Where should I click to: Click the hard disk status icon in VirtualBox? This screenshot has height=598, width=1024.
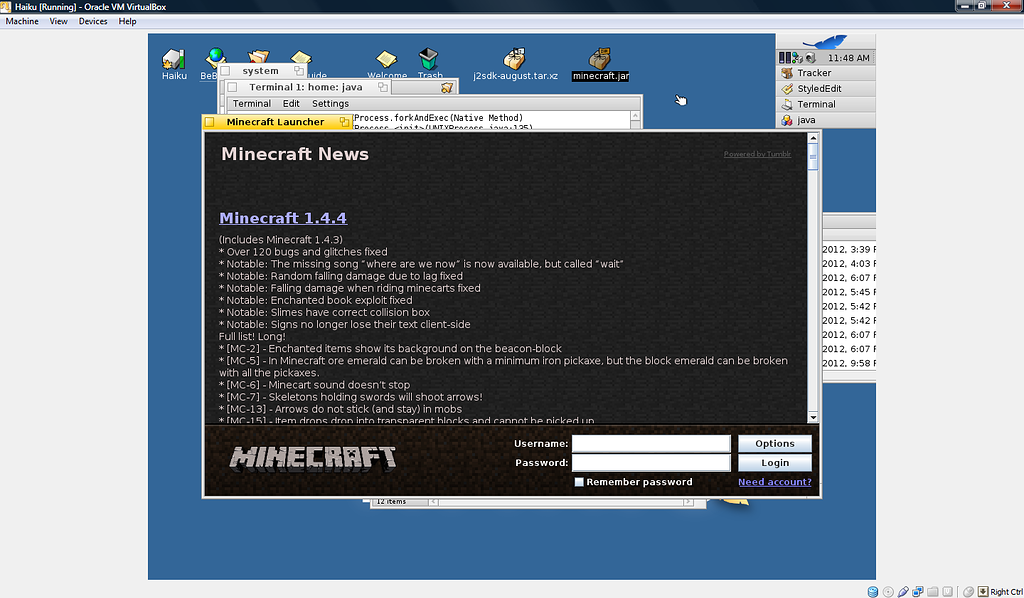point(873,591)
